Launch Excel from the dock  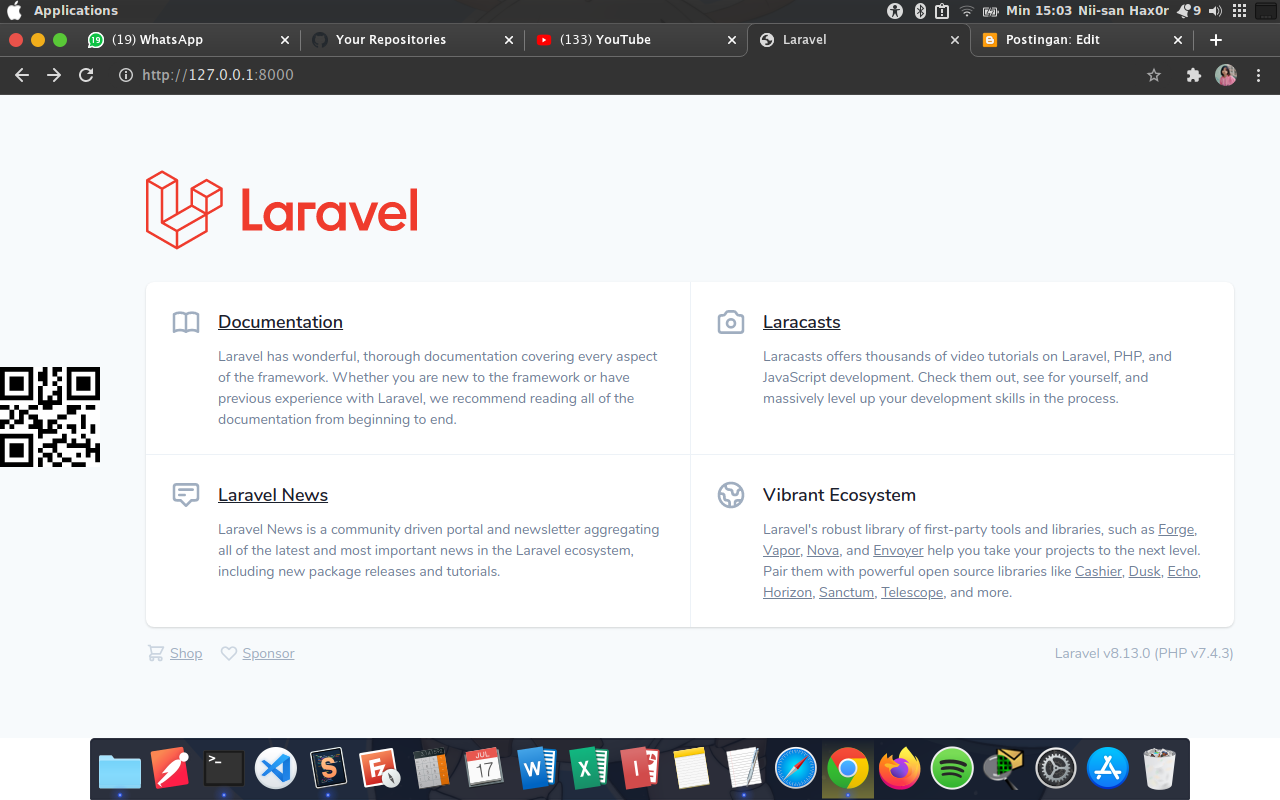point(589,768)
